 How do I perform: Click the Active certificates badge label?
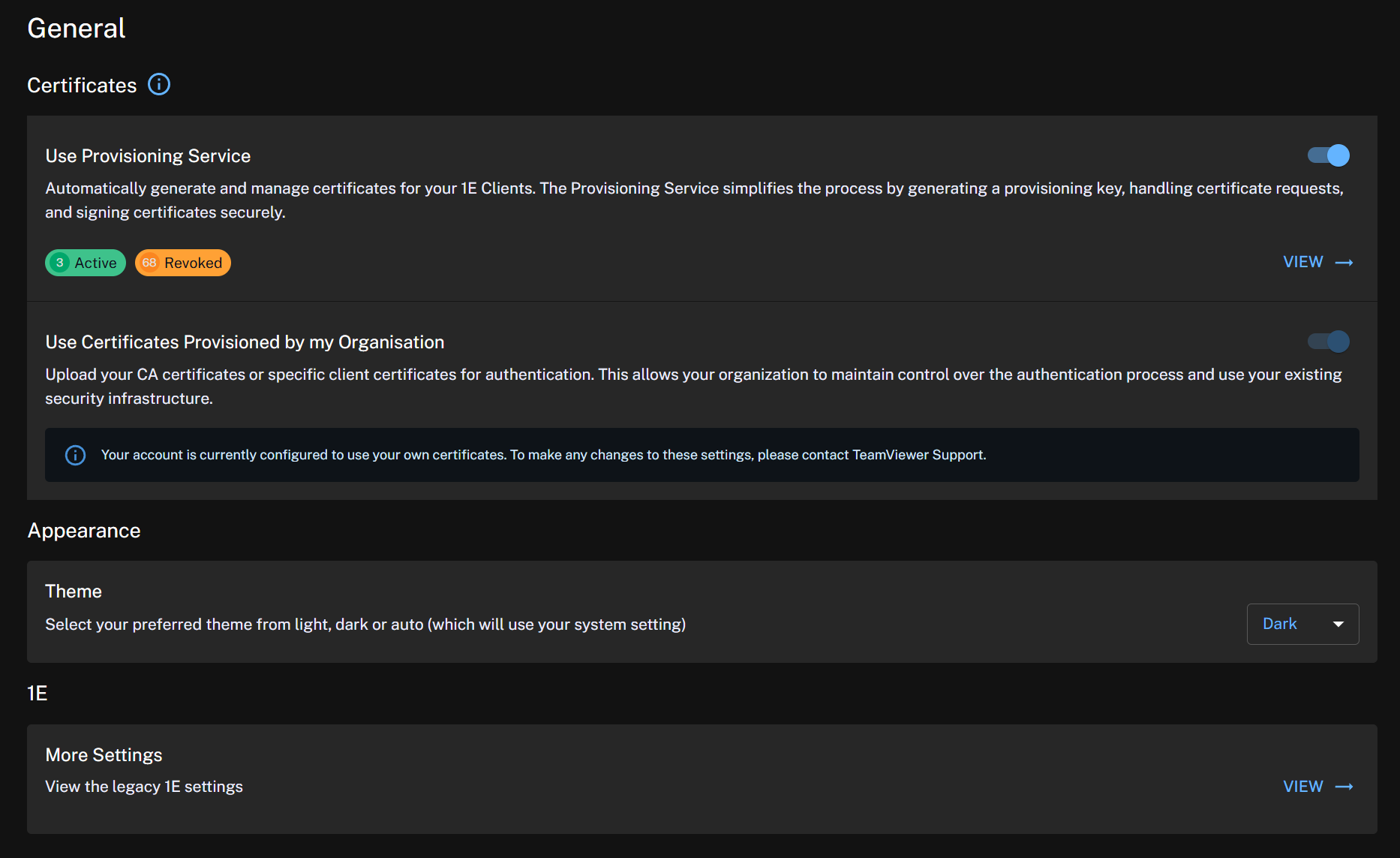click(x=95, y=263)
